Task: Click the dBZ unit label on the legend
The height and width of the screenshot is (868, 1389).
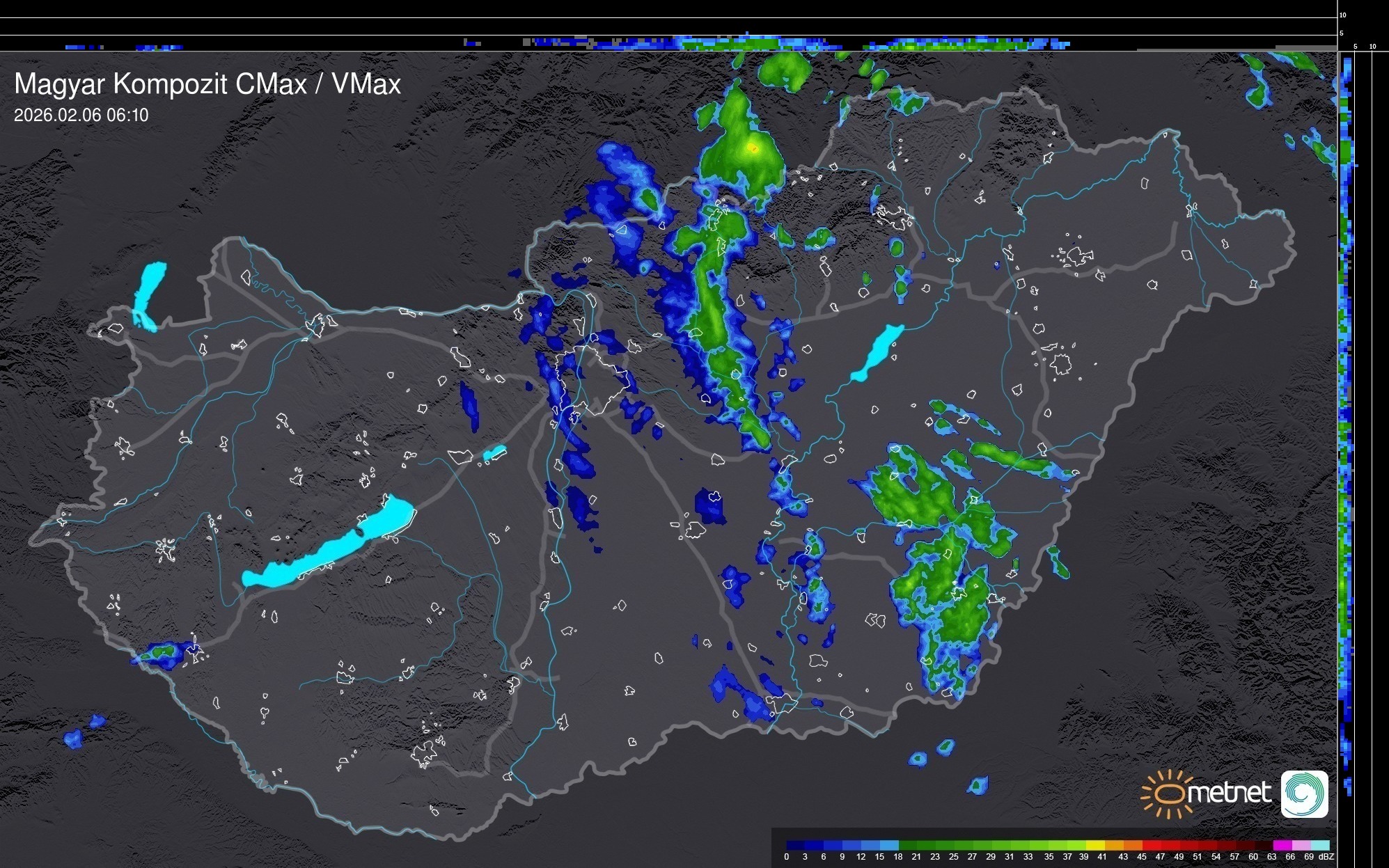Action: click(1326, 857)
